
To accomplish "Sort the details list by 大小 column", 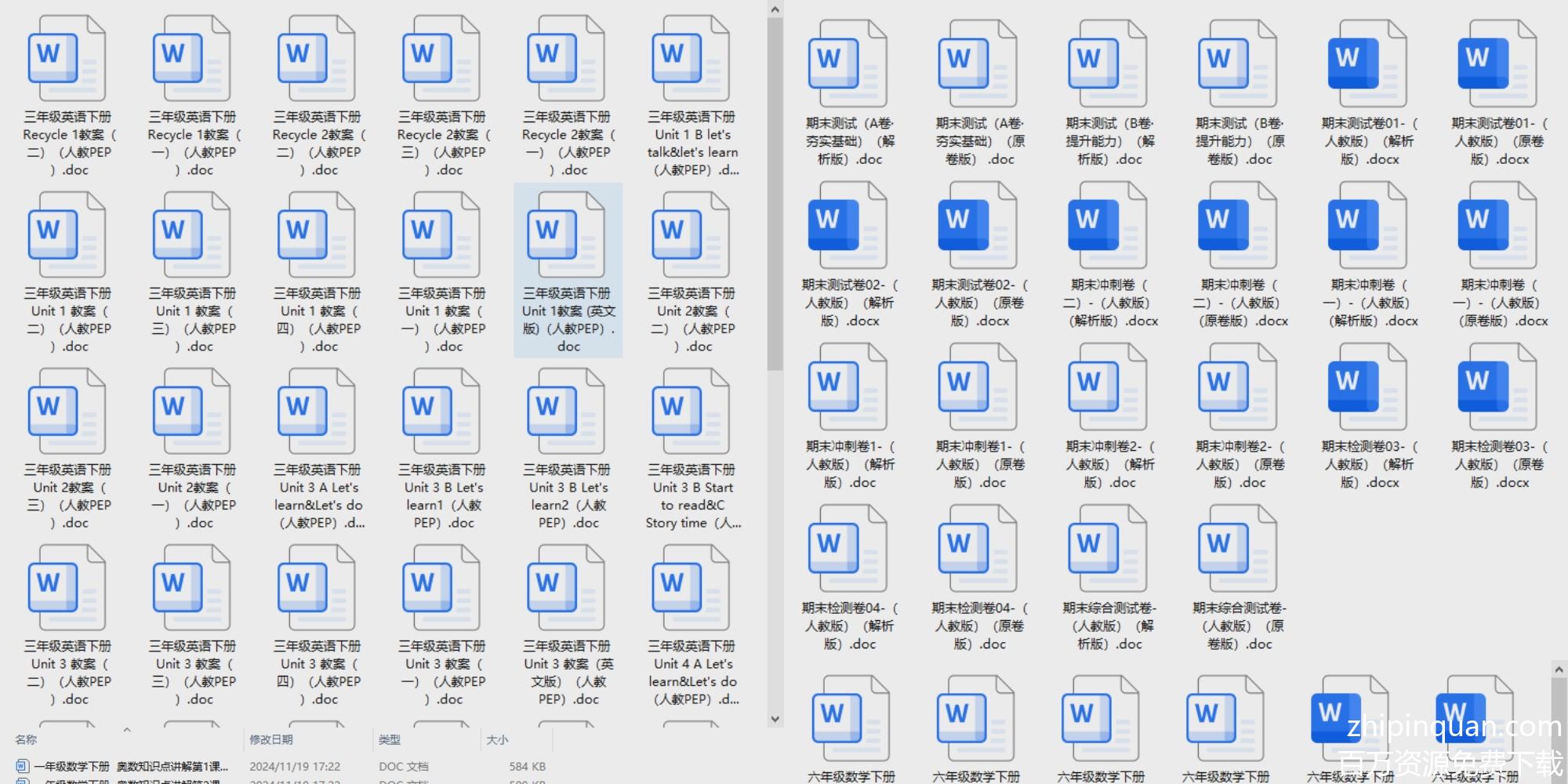I will tap(497, 739).
